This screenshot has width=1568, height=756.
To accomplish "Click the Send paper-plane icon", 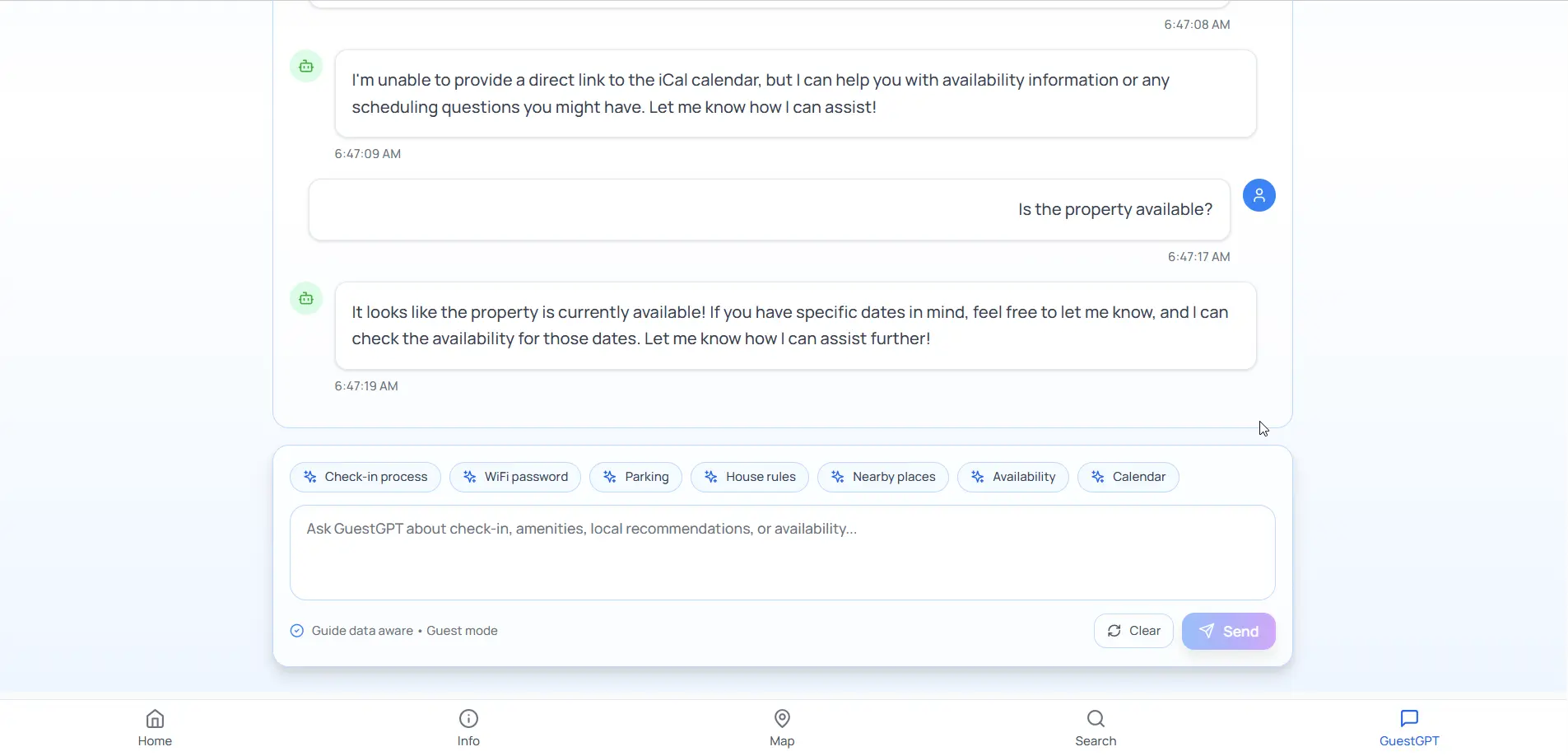I will click(x=1205, y=631).
